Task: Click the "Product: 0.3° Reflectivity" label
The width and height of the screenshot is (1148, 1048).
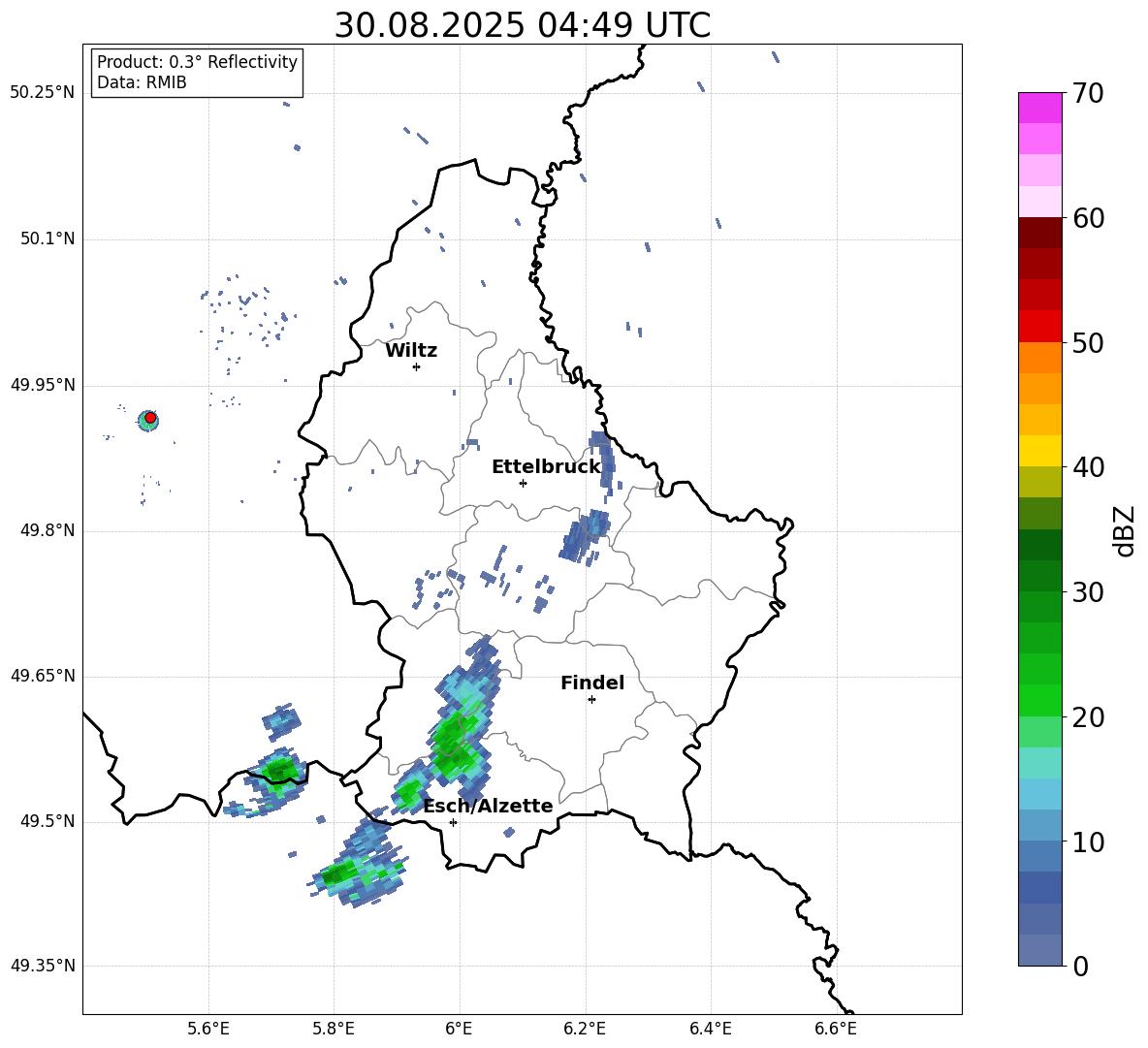Action: pyautogui.click(x=197, y=61)
